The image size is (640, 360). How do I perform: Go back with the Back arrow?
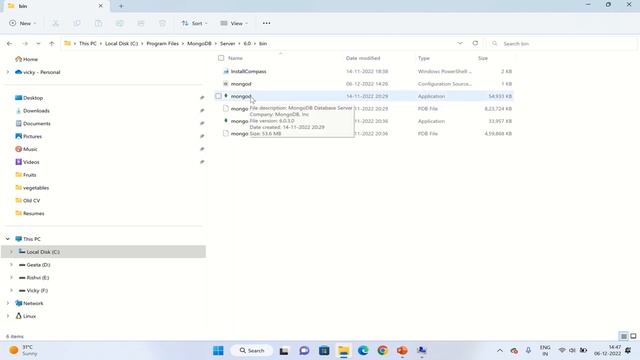pyautogui.click(x=9, y=43)
